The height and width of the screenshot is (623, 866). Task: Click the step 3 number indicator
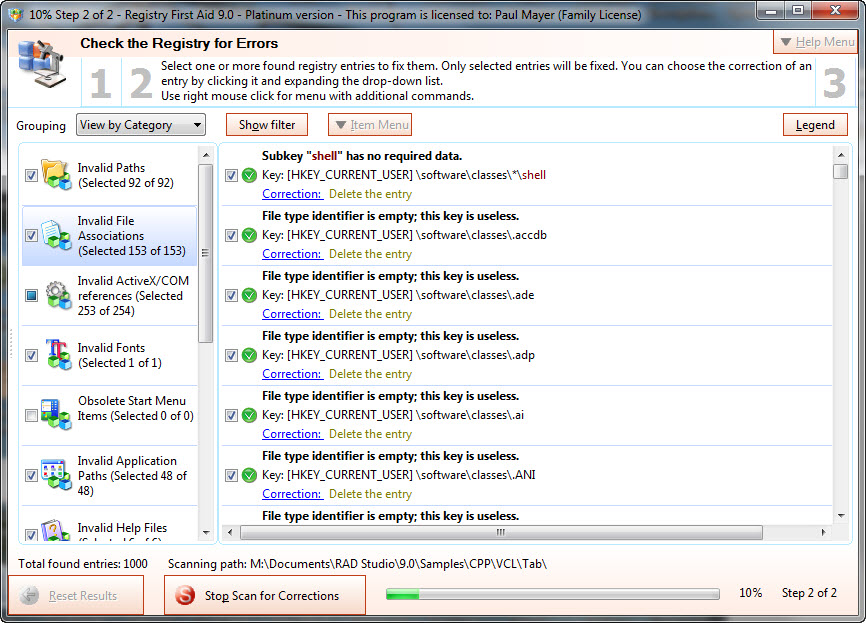pos(834,84)
